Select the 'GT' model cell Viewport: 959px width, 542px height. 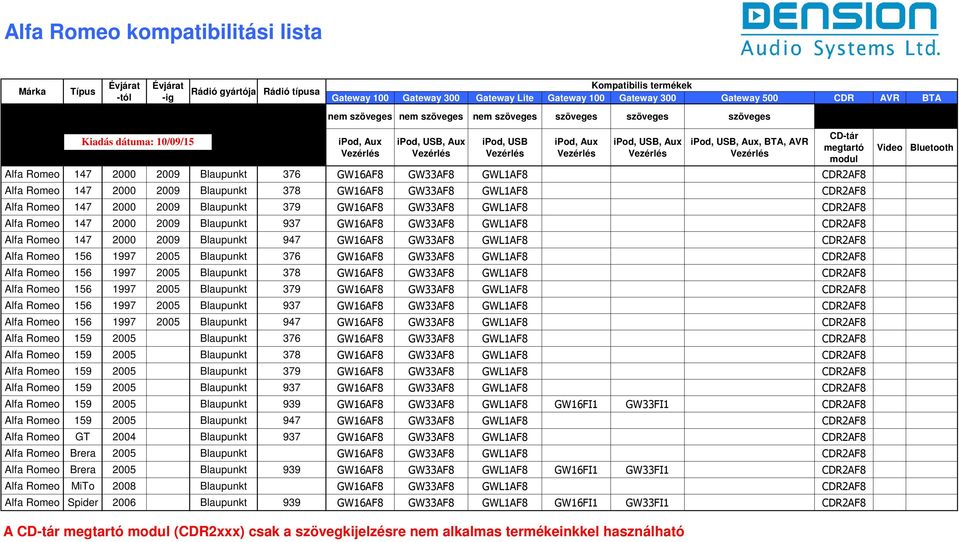point(83,437)
